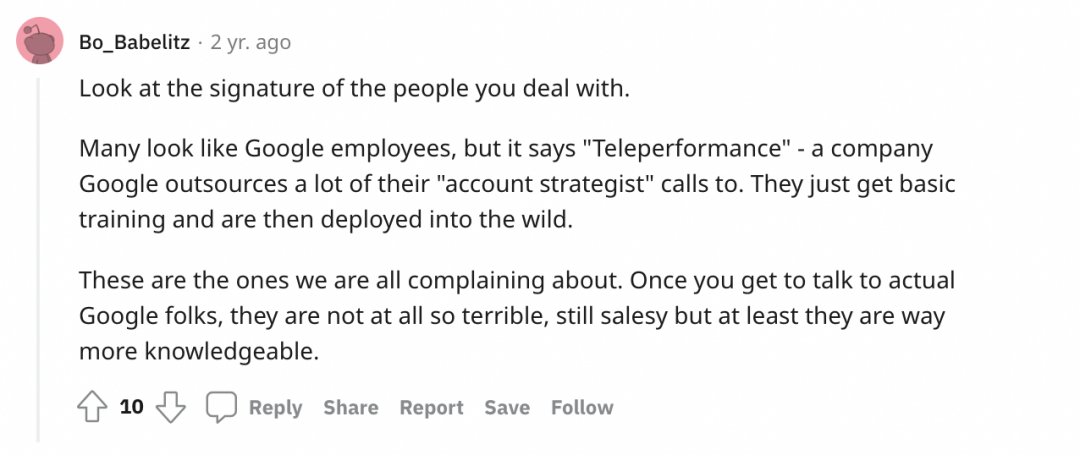Open Bo_Babelitz's avatar picture

coord(41,43)
